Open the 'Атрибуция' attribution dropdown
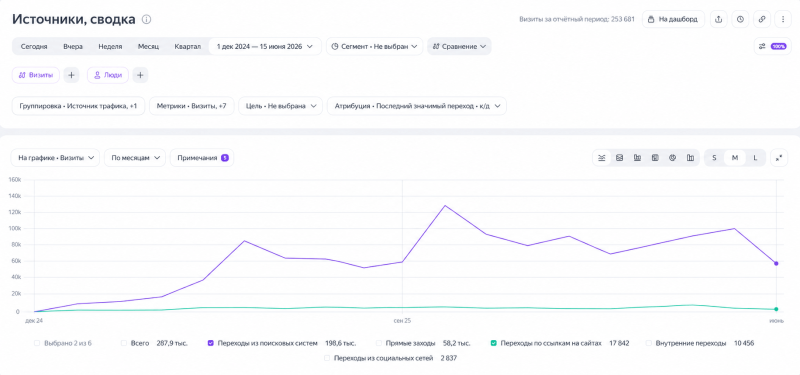 [x=417, y=106]
